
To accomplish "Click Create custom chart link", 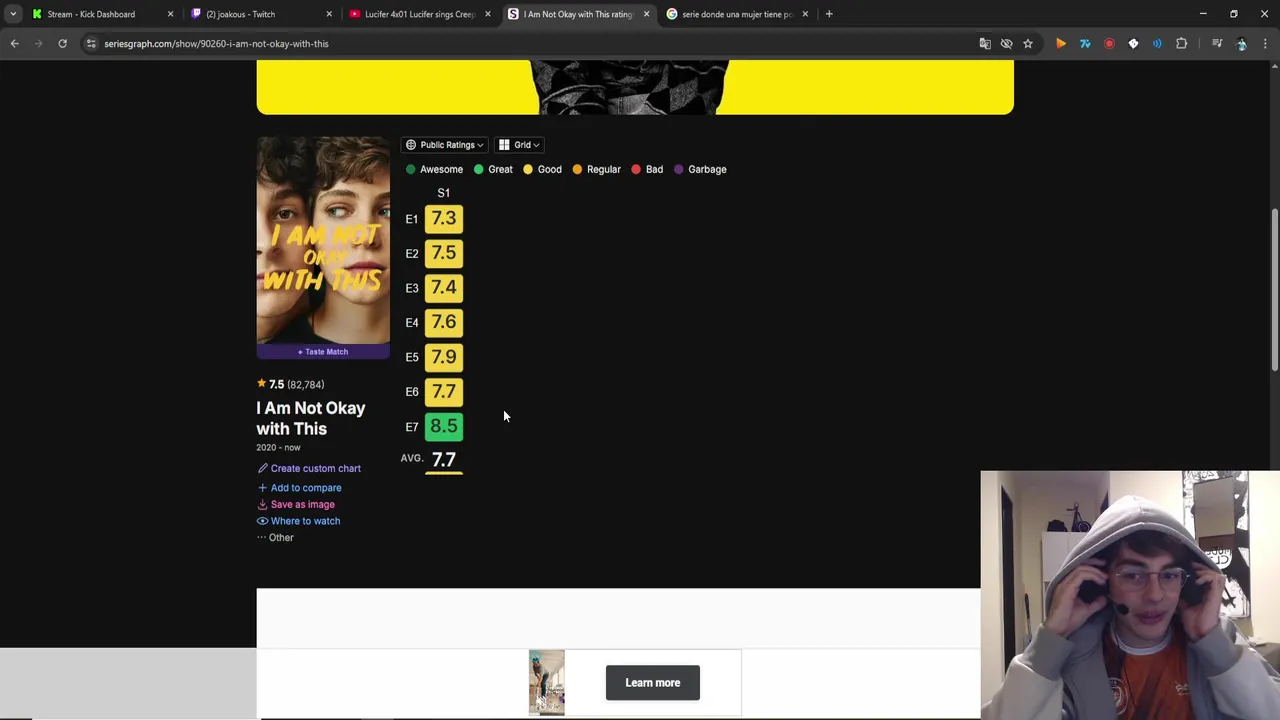I will tap(315, 469).
